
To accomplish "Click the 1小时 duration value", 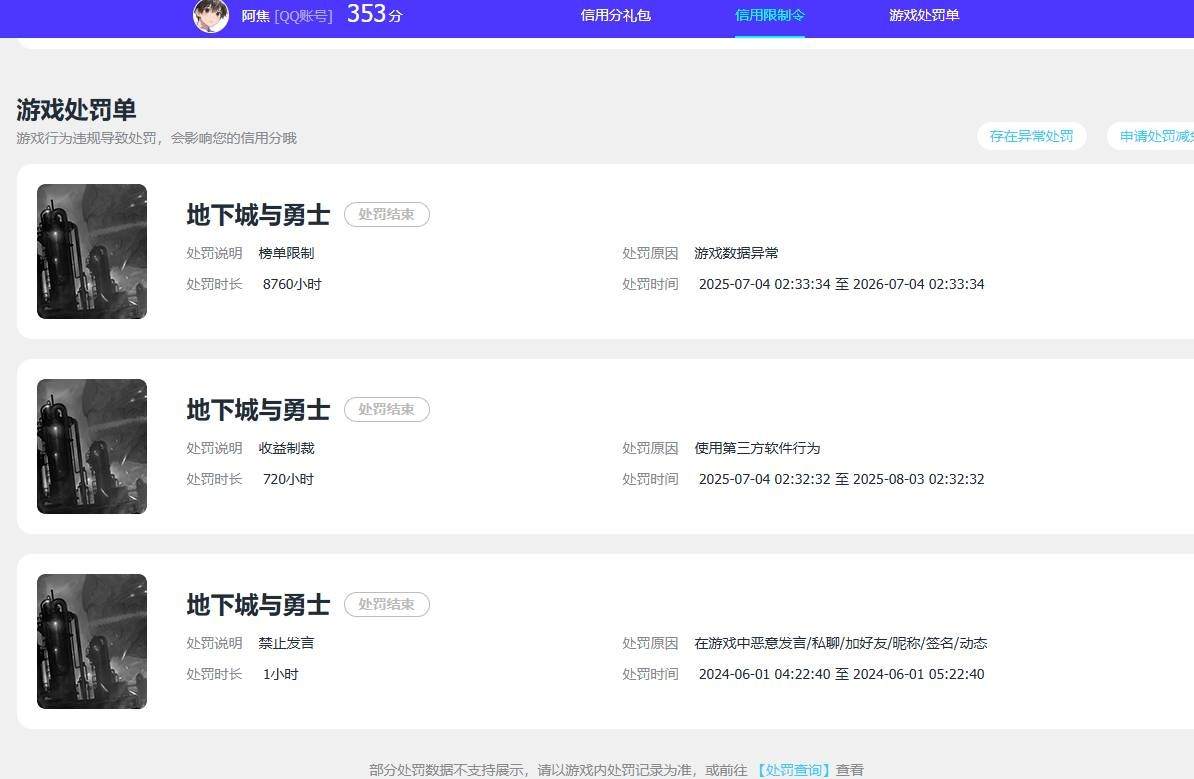I will [x=280, y=674].
